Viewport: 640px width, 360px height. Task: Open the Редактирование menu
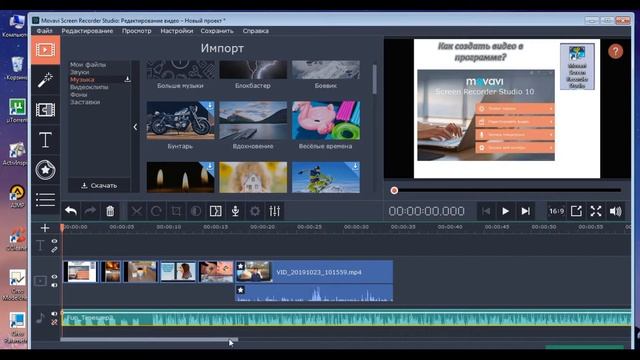pos(87,31)
